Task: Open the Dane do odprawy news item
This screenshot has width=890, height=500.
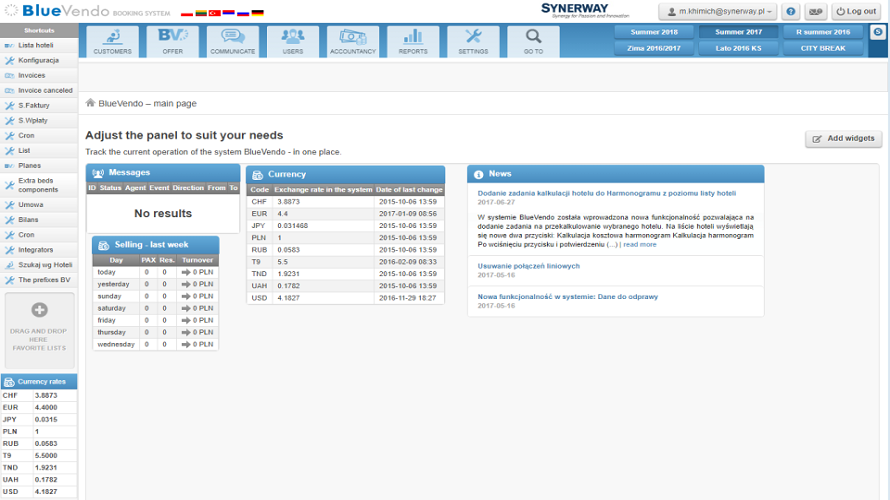Action: pyautogui.click(x=568, y=297)
